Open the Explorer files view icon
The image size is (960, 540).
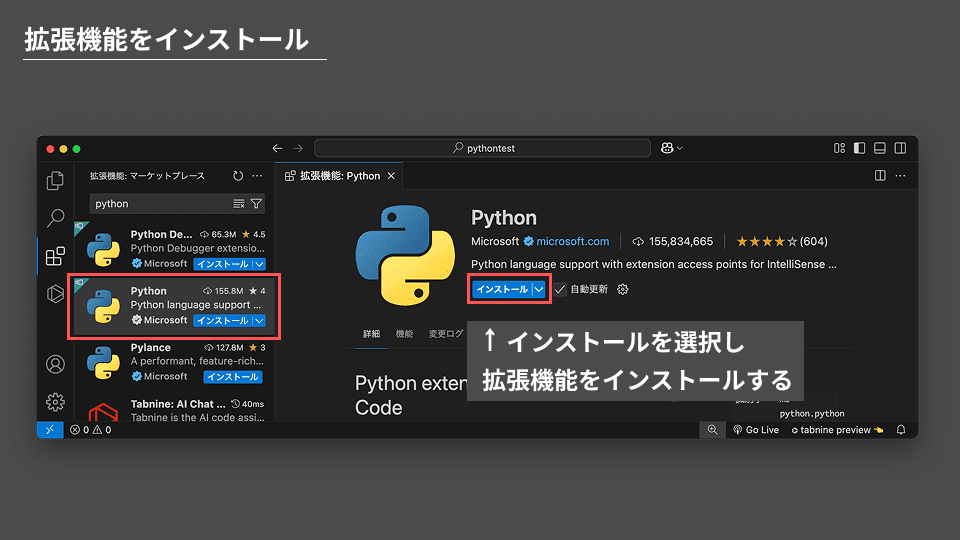tap(55, 180)
